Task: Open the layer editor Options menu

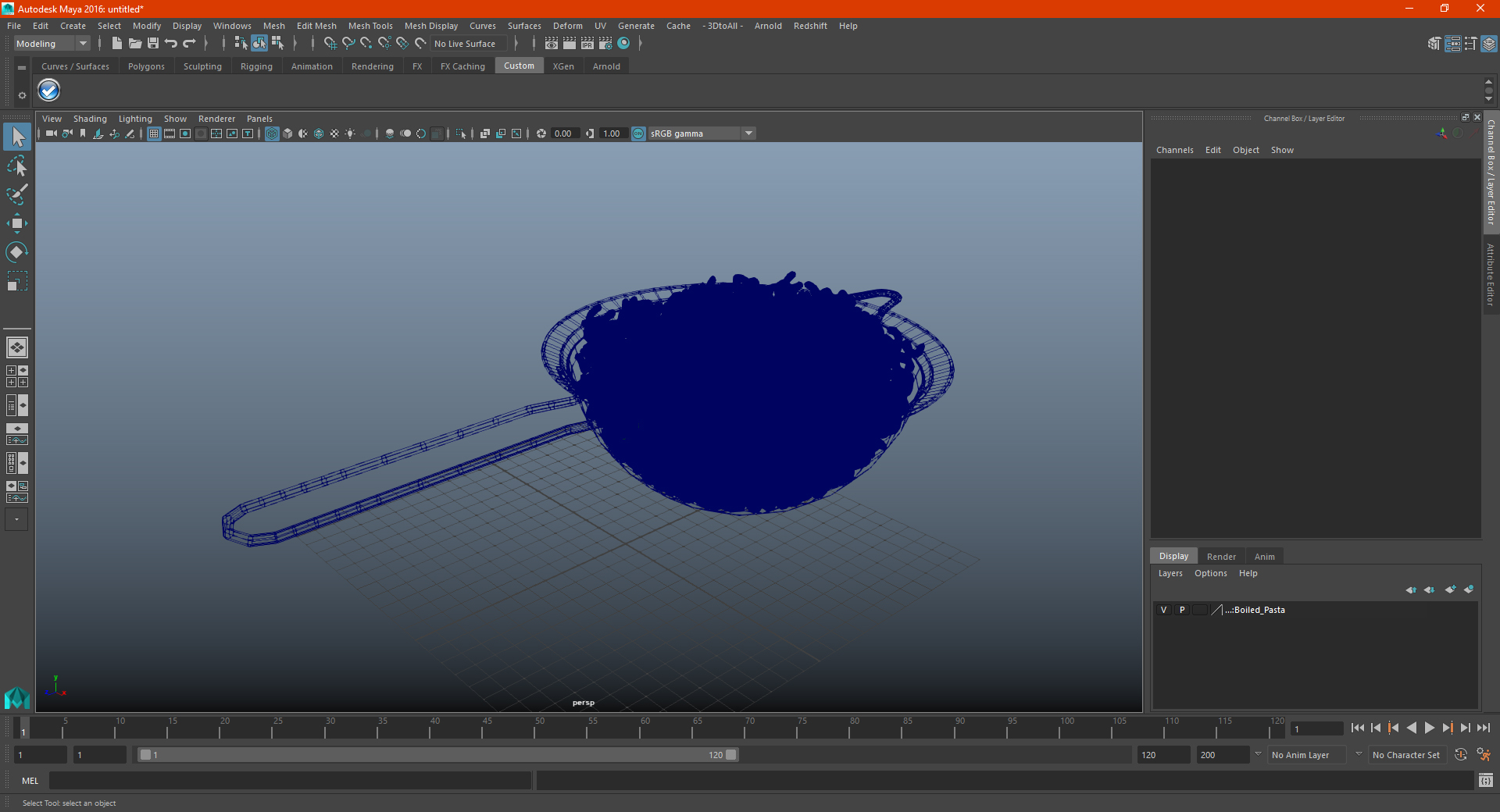Action: (1210, 573)
